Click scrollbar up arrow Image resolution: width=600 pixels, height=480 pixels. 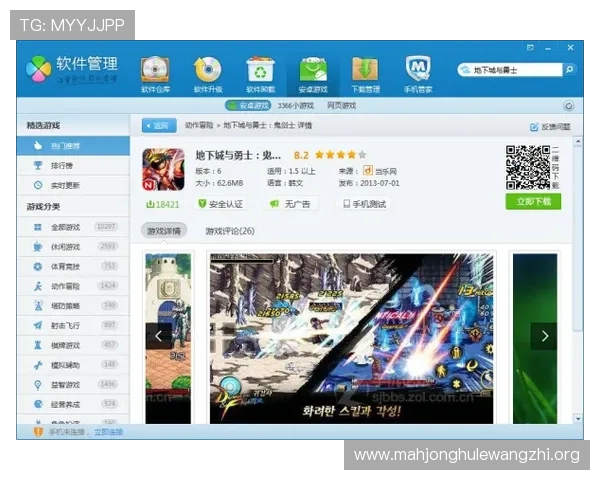pyautogui.click(x=578, y=141)
